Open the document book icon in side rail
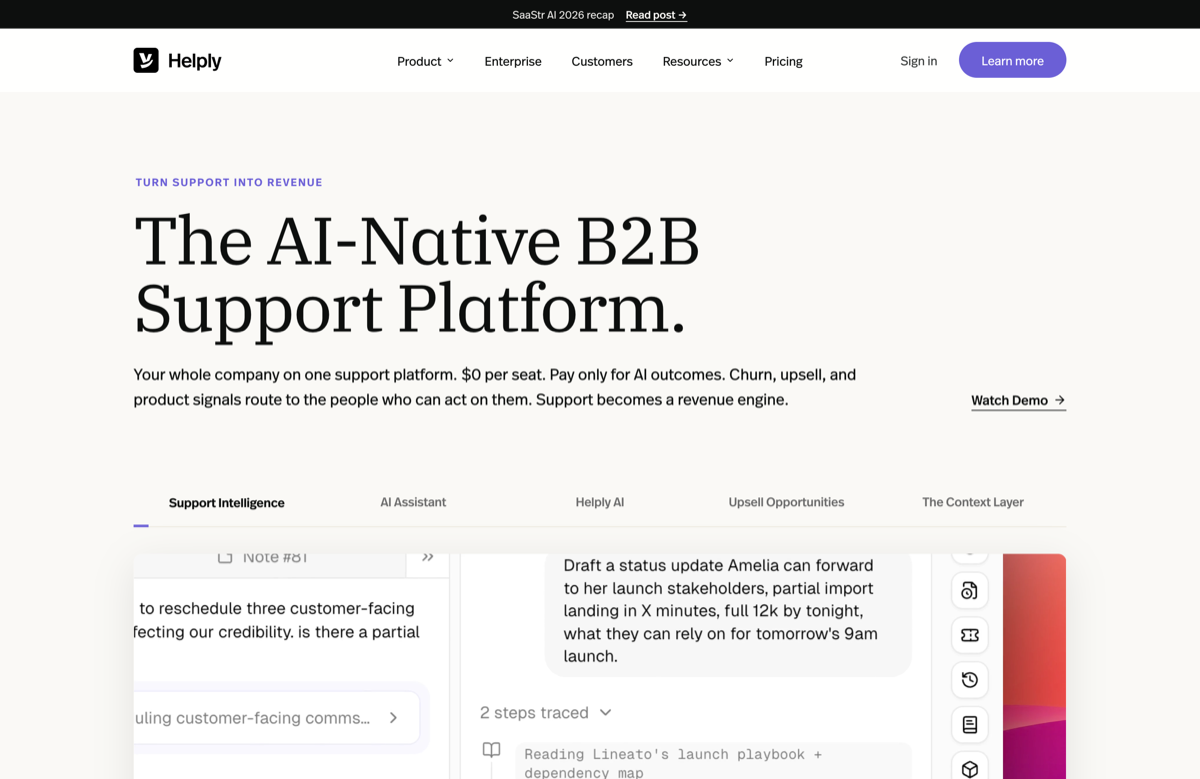This screenshot has width=1200, height=779. point(969,725)
